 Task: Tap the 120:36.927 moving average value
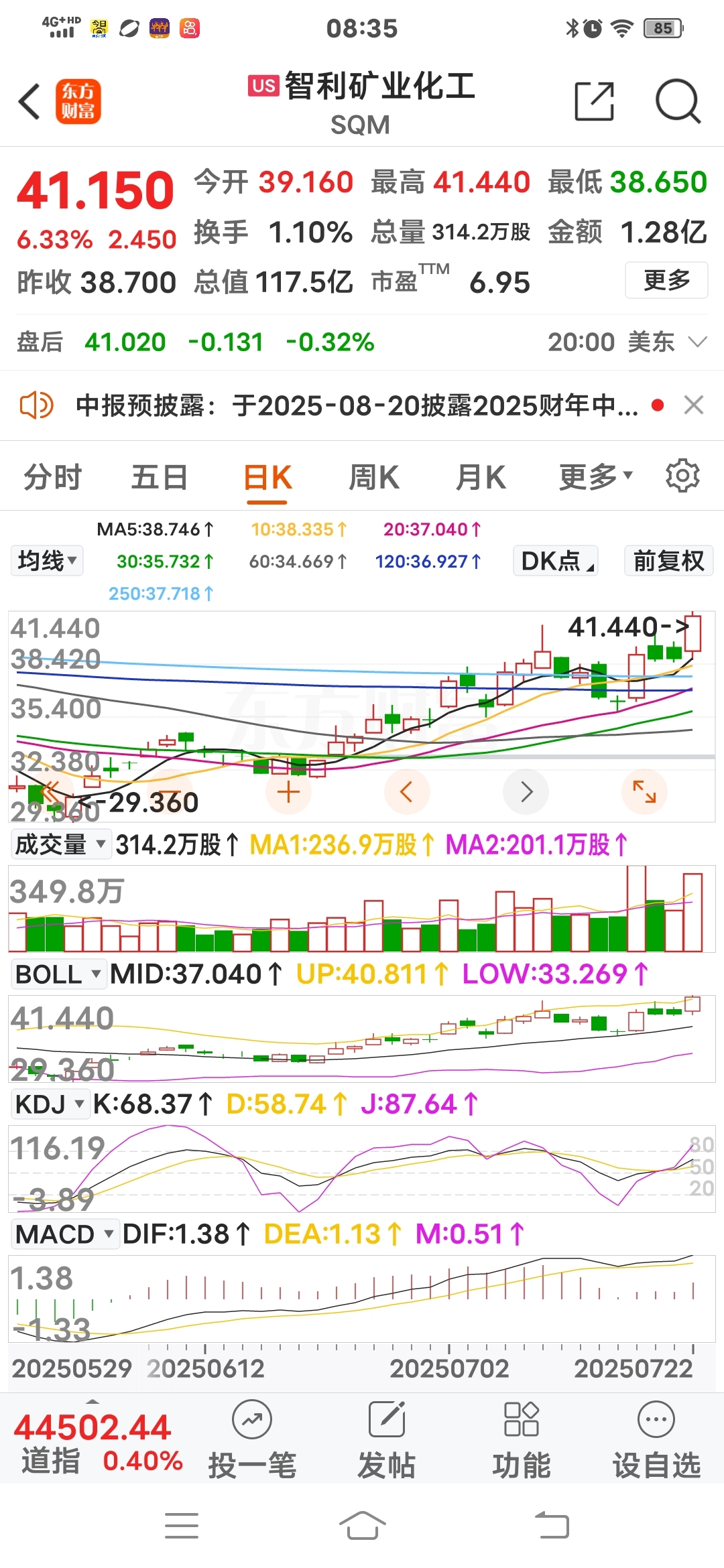[428, 562]
